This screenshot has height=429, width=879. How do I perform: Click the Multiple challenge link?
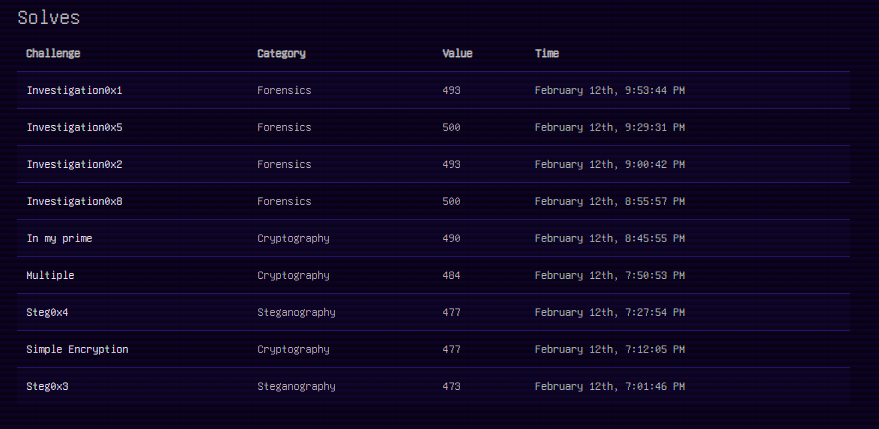(x=50, y=276)
